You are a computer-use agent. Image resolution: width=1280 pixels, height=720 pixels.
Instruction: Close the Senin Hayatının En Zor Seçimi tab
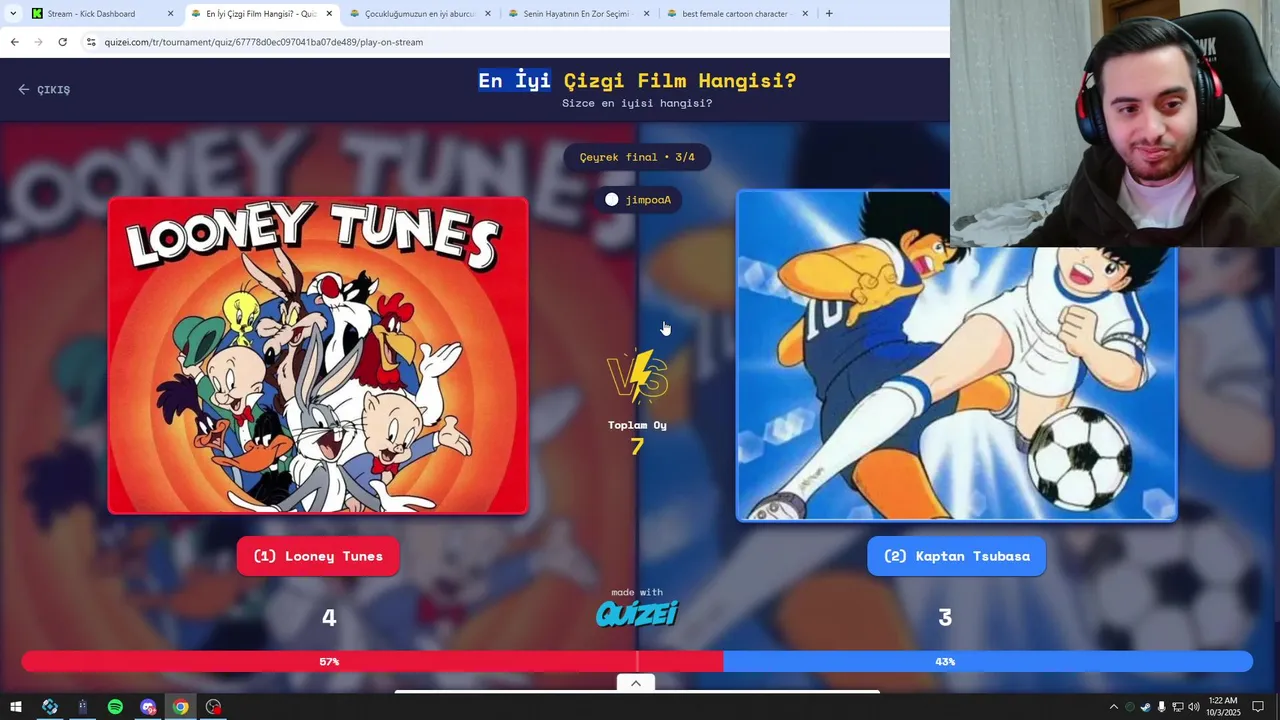pyautogui.click(x=646, y=14)
